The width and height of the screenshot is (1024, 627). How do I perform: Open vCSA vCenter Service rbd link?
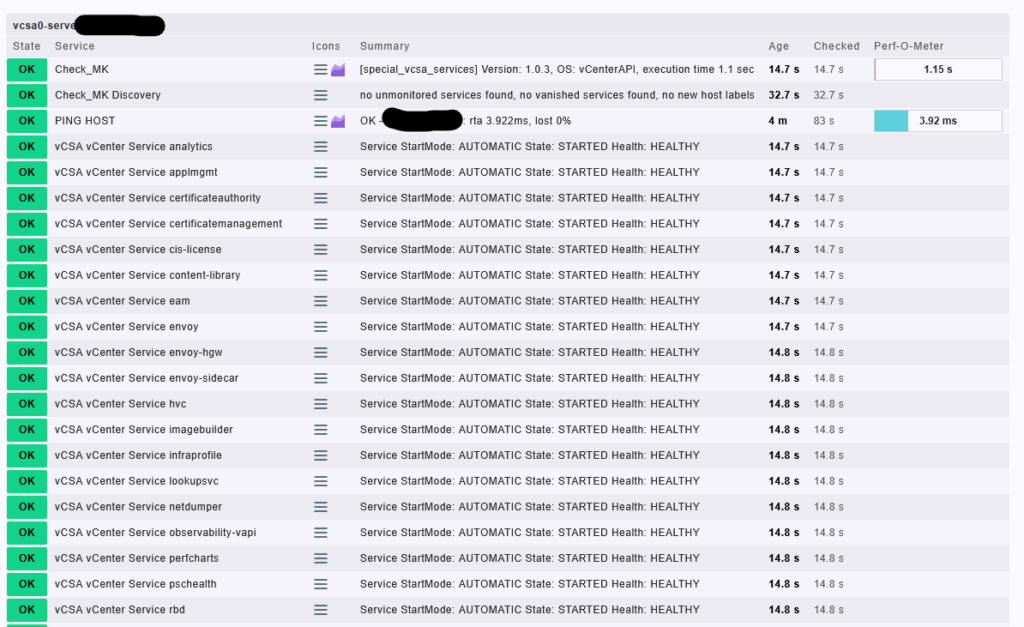(120, 610)
